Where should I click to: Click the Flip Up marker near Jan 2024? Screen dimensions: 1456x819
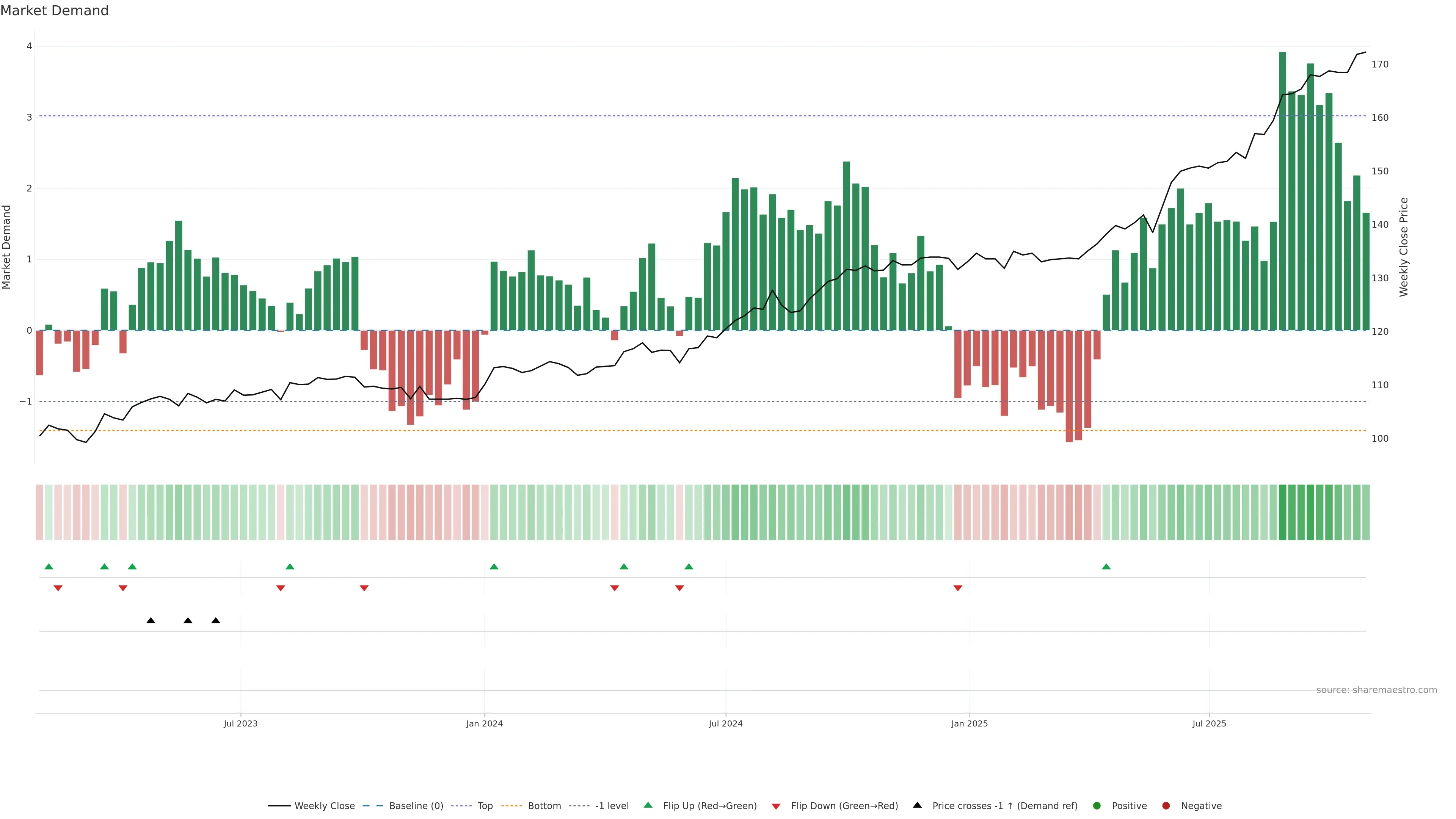494,566
